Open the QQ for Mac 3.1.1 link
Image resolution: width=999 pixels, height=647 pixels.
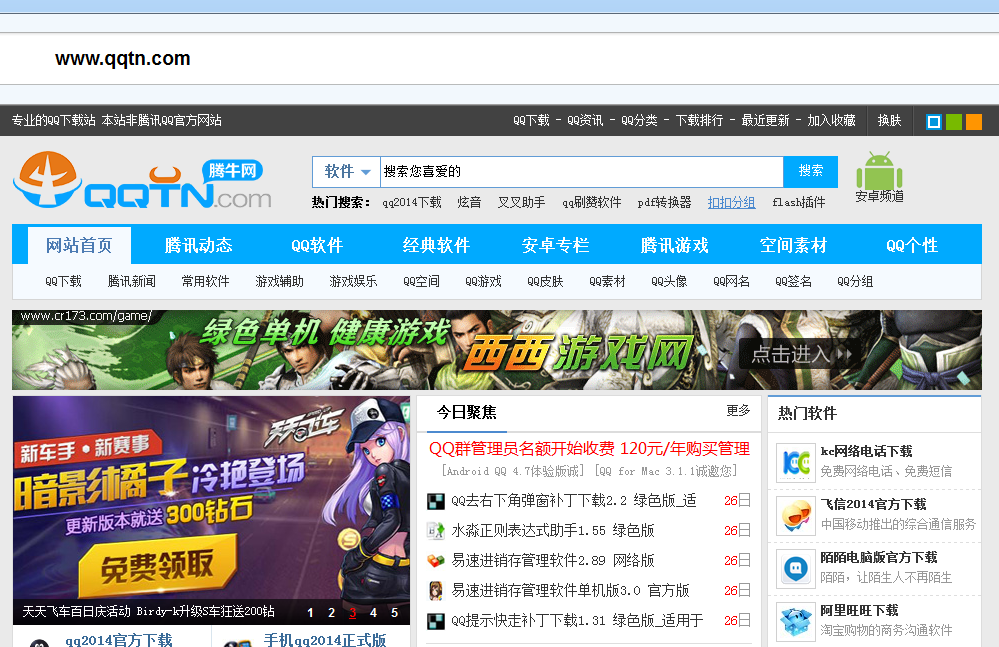point(666,471)
